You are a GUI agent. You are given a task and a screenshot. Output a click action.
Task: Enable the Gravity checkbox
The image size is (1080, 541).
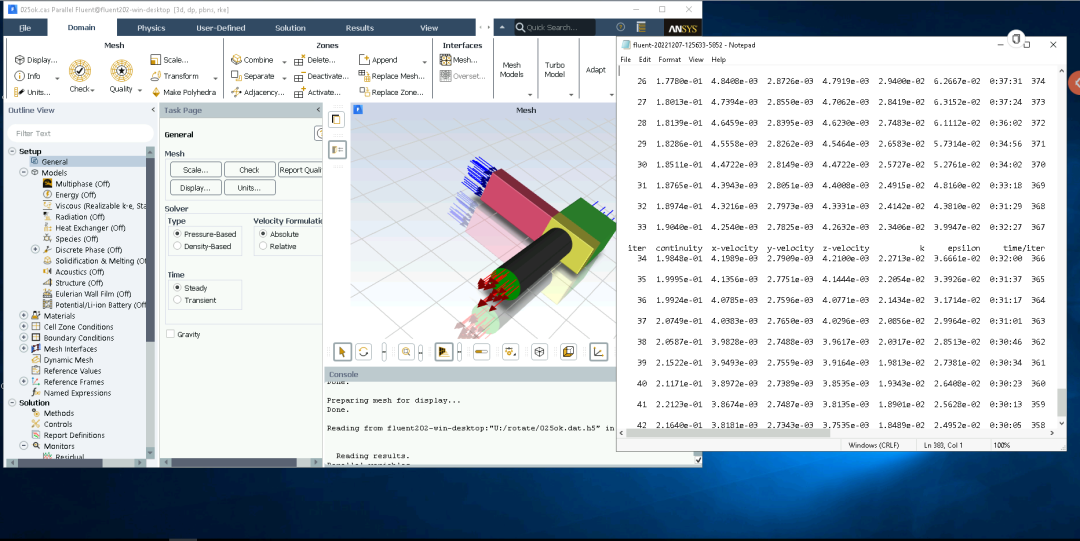coord(170,334)
